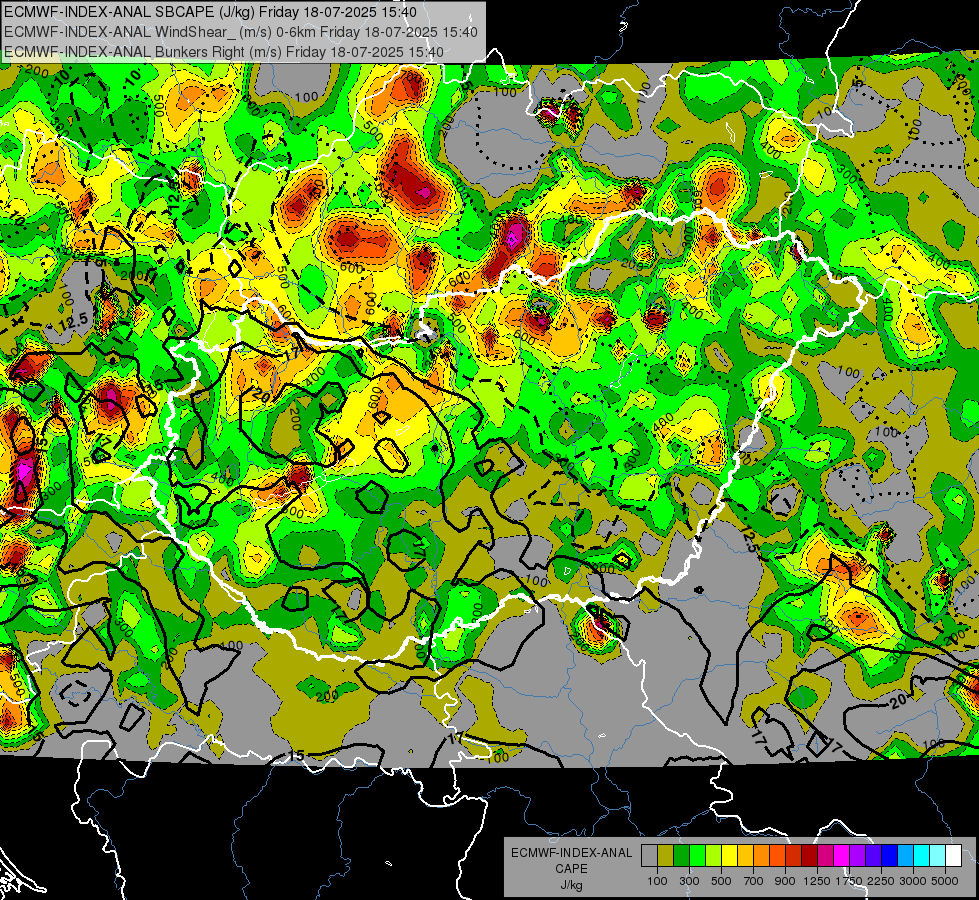Select the orange legend swatch above 700
This screenshot has width=979, height=900.
[x=761, y=855]
